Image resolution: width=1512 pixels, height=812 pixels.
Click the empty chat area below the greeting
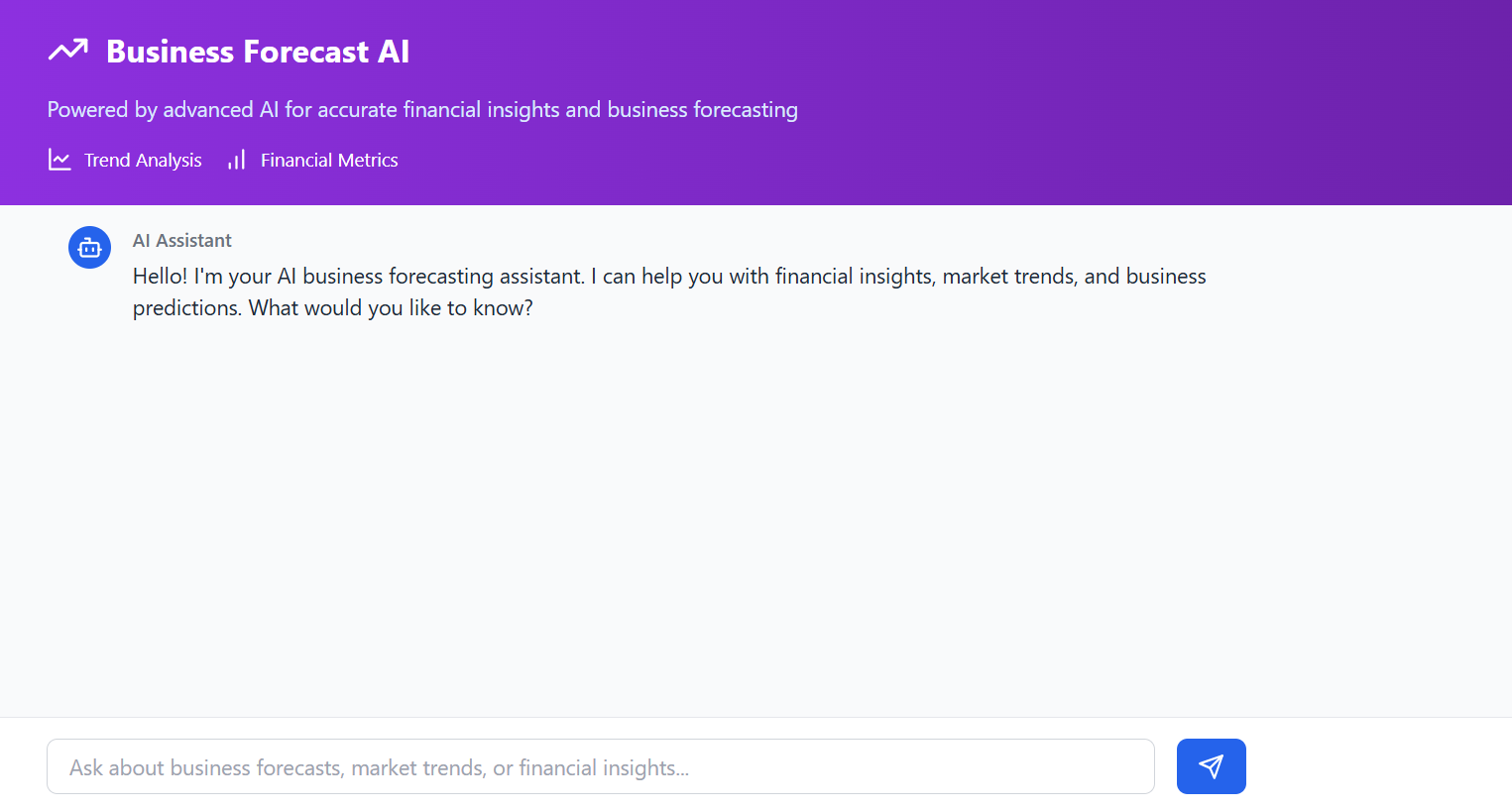click(x=754, y=516)
